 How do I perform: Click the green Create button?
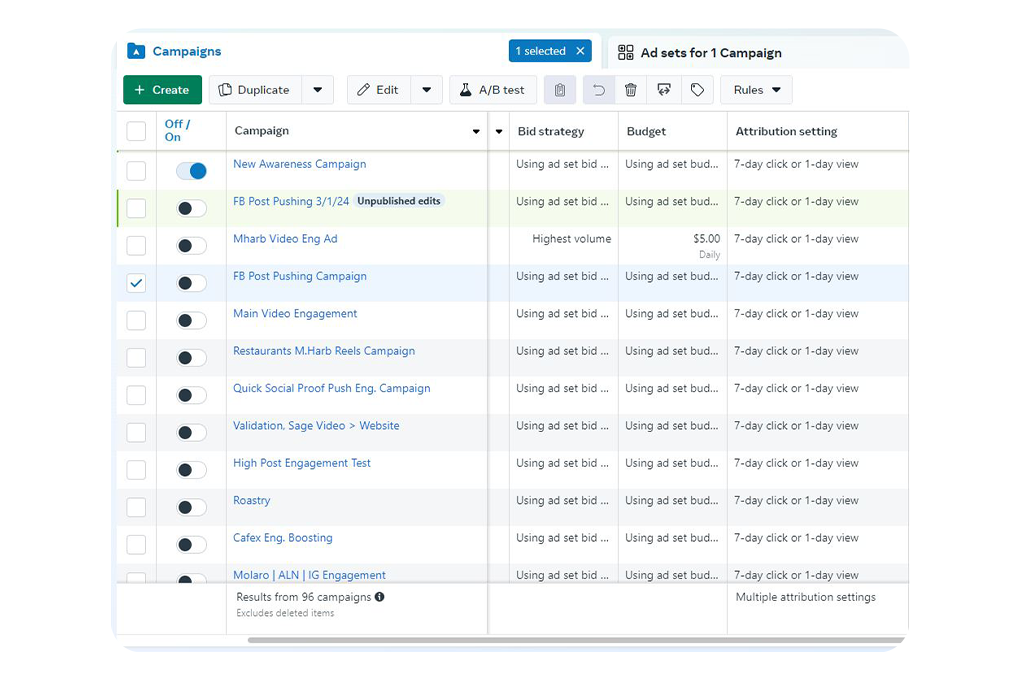pyautogui.click(x=162, y=90)
